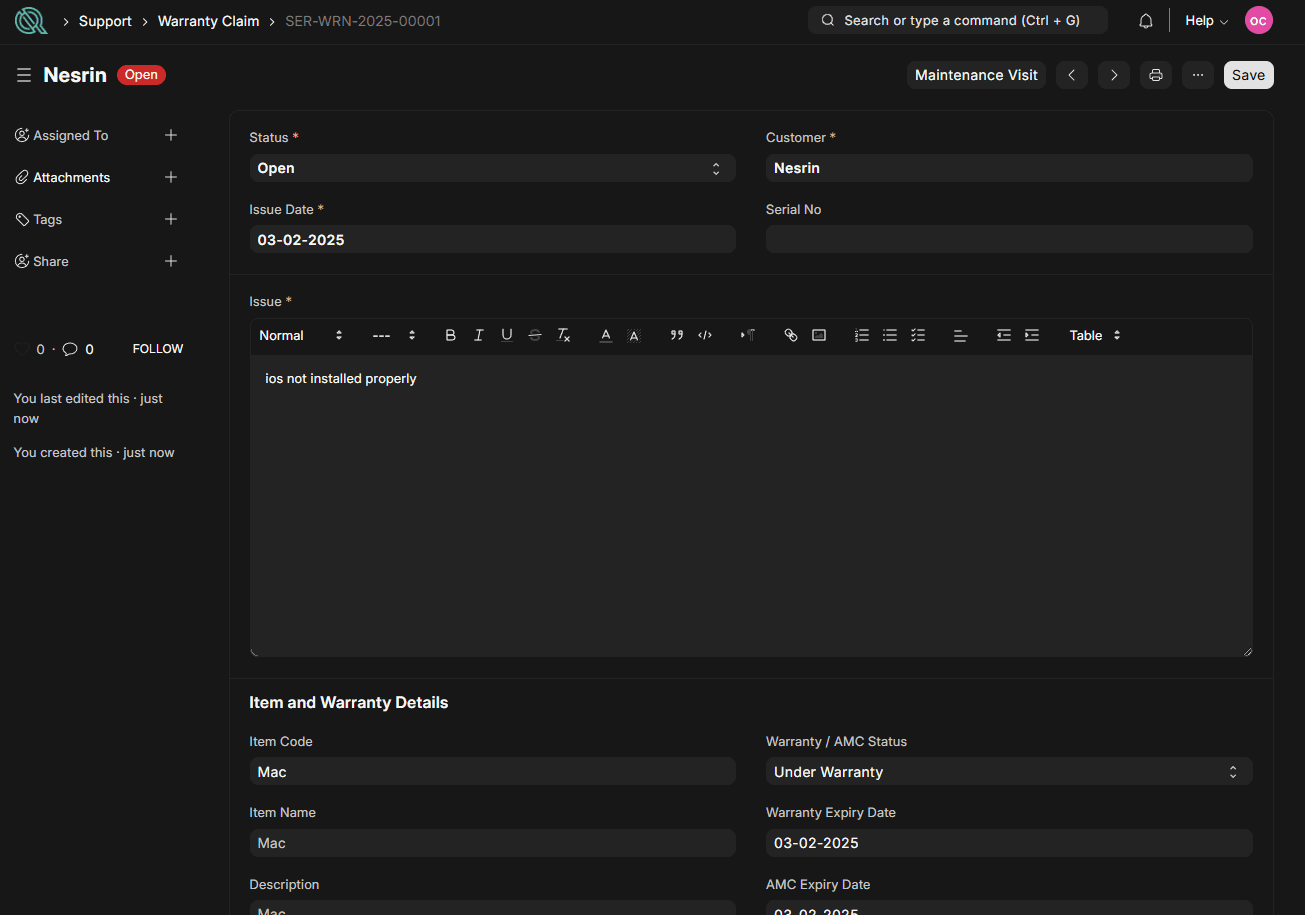Underline text in Issue editor
1305x915 pixels.
(x=507, y=335)
